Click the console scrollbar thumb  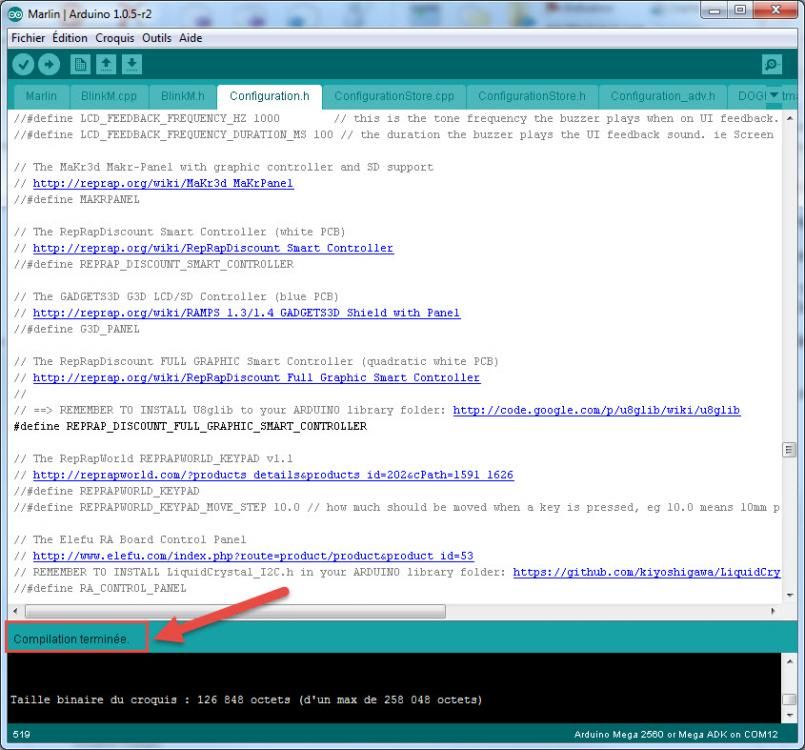(x=789, y=699)
